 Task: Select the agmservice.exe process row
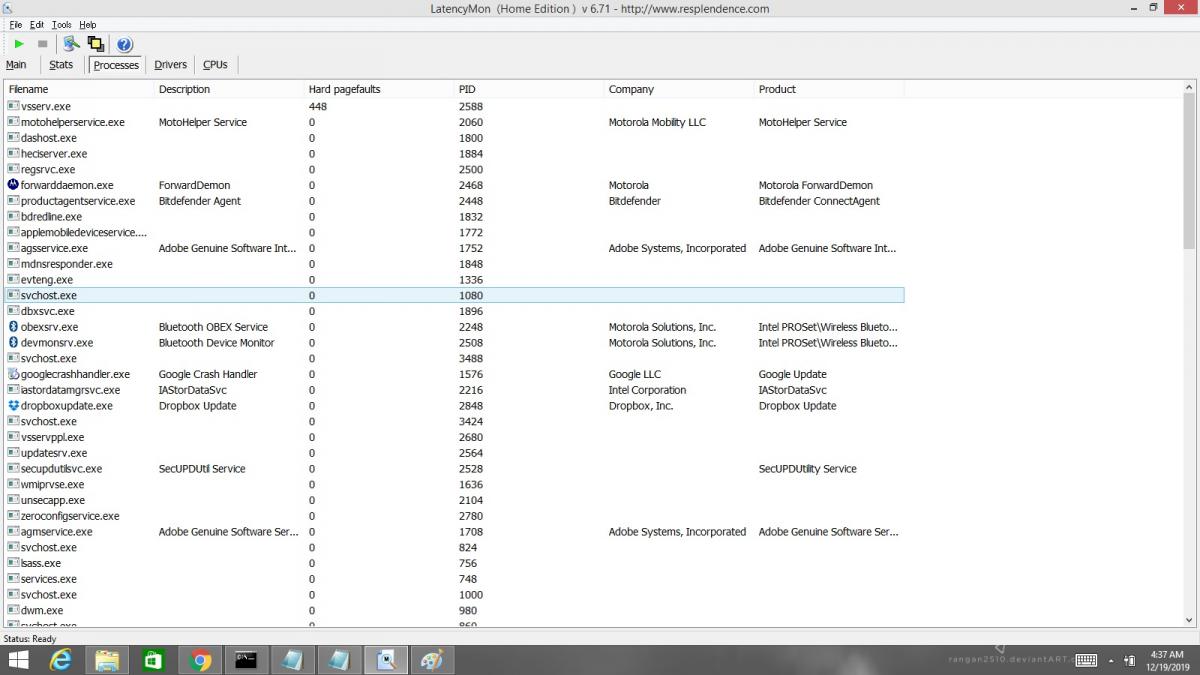tap(454, 532)
